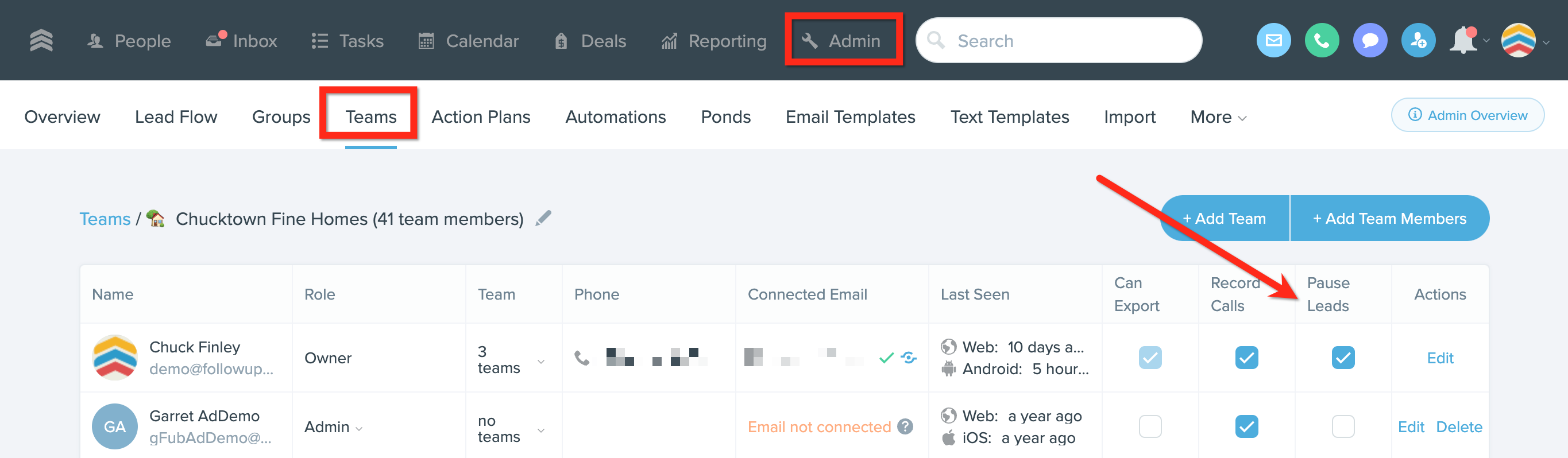Click the Add Team Members button
1568x458 pixels.
(1389, 218)
